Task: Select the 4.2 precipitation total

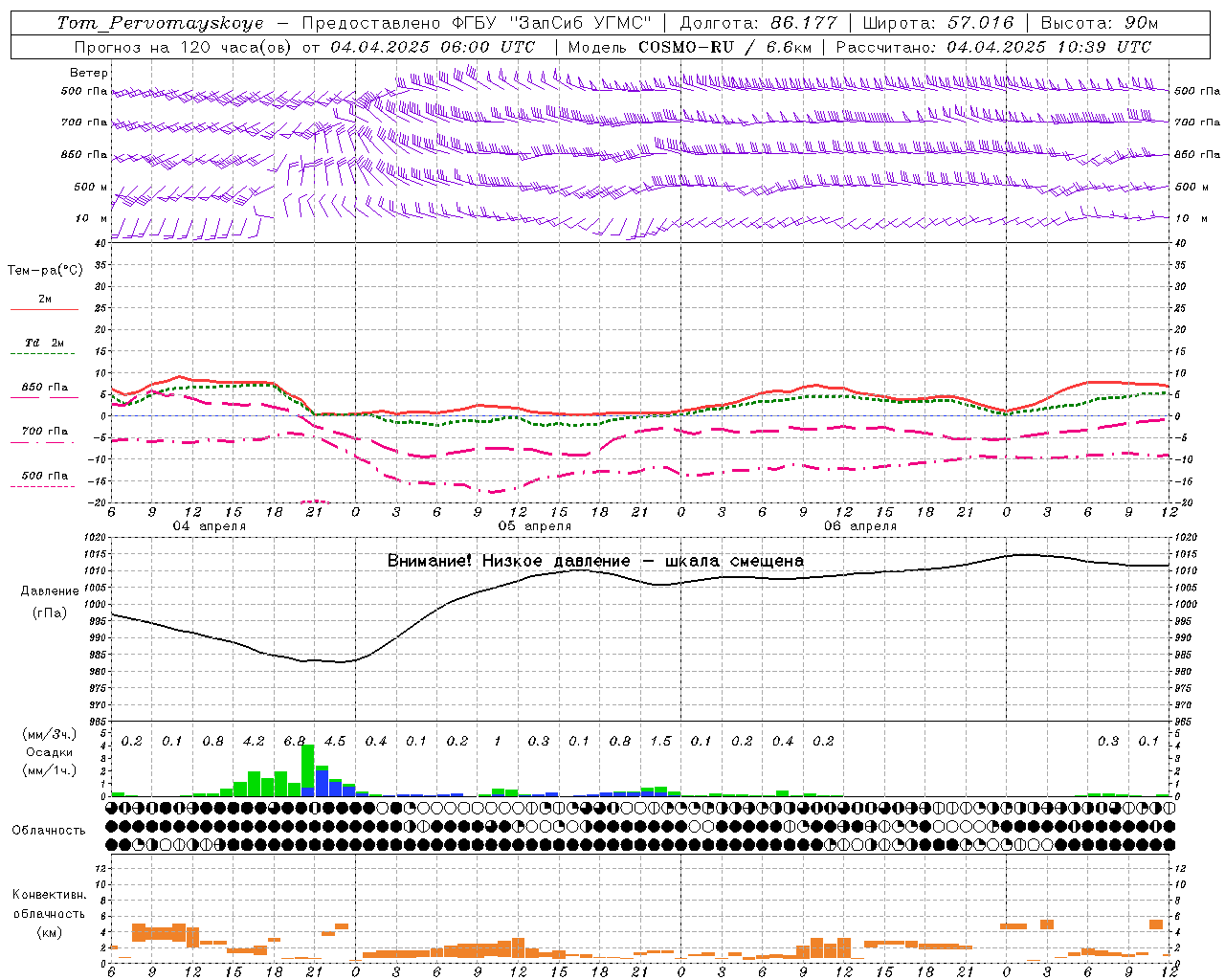Action: click(x=254, y=742)
